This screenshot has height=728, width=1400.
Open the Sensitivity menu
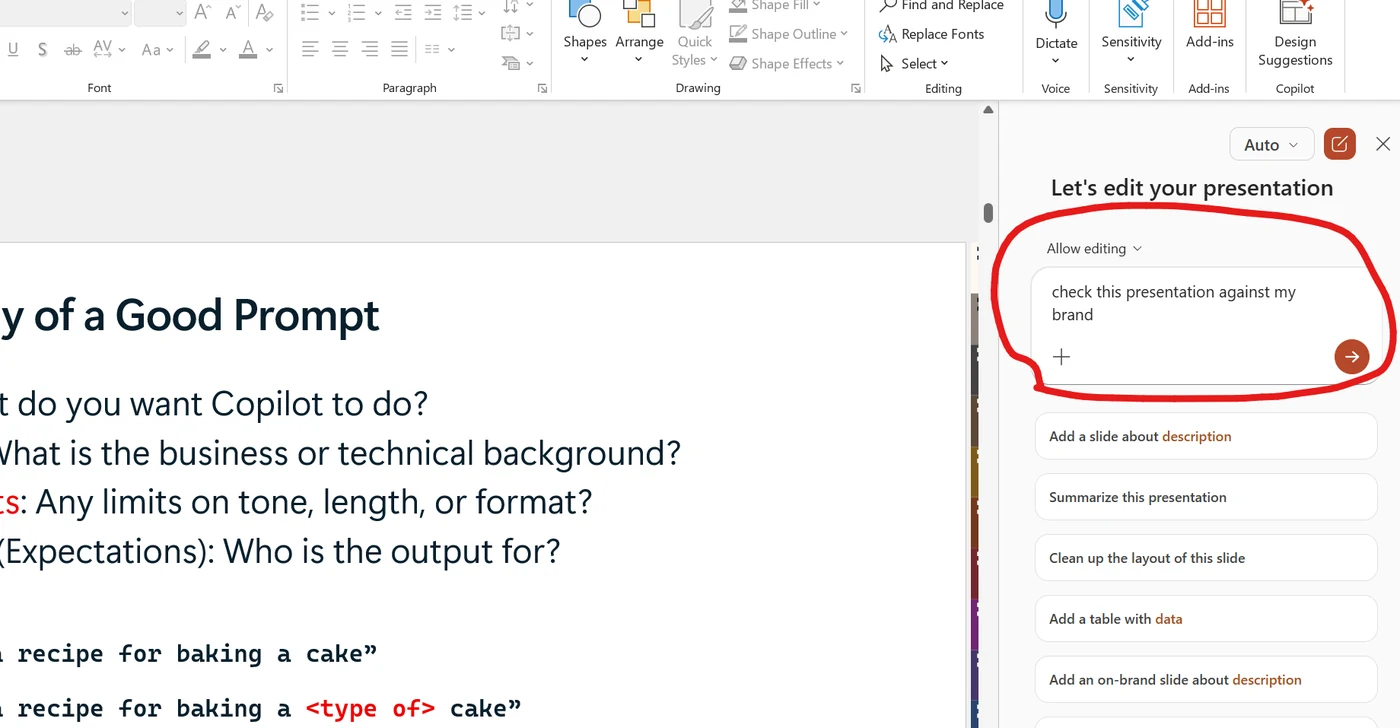tap(1131, 33)
